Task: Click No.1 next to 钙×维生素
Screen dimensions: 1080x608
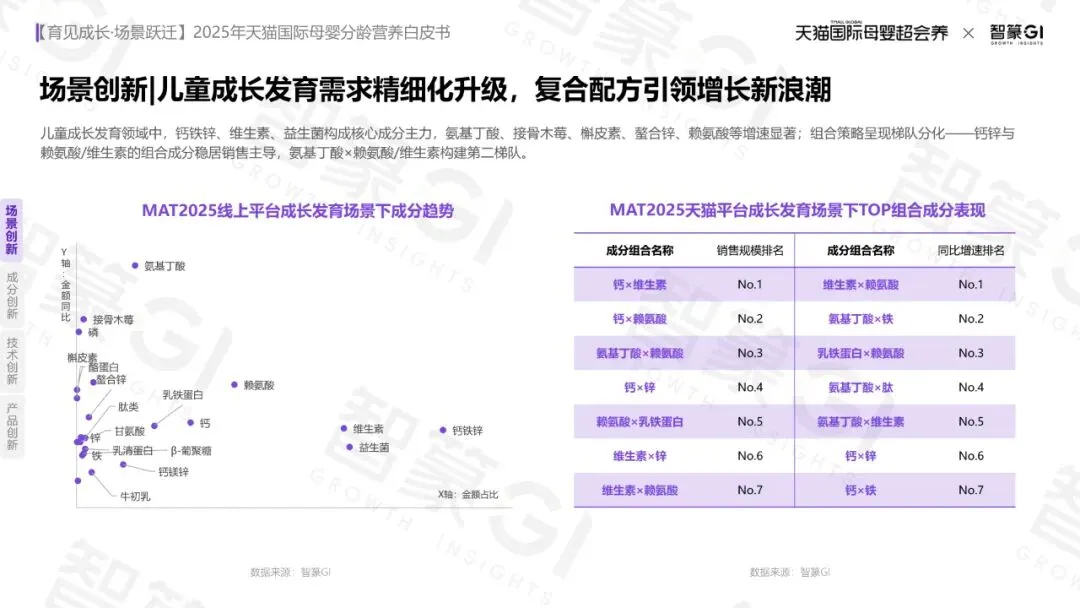Action: [749, 284]
